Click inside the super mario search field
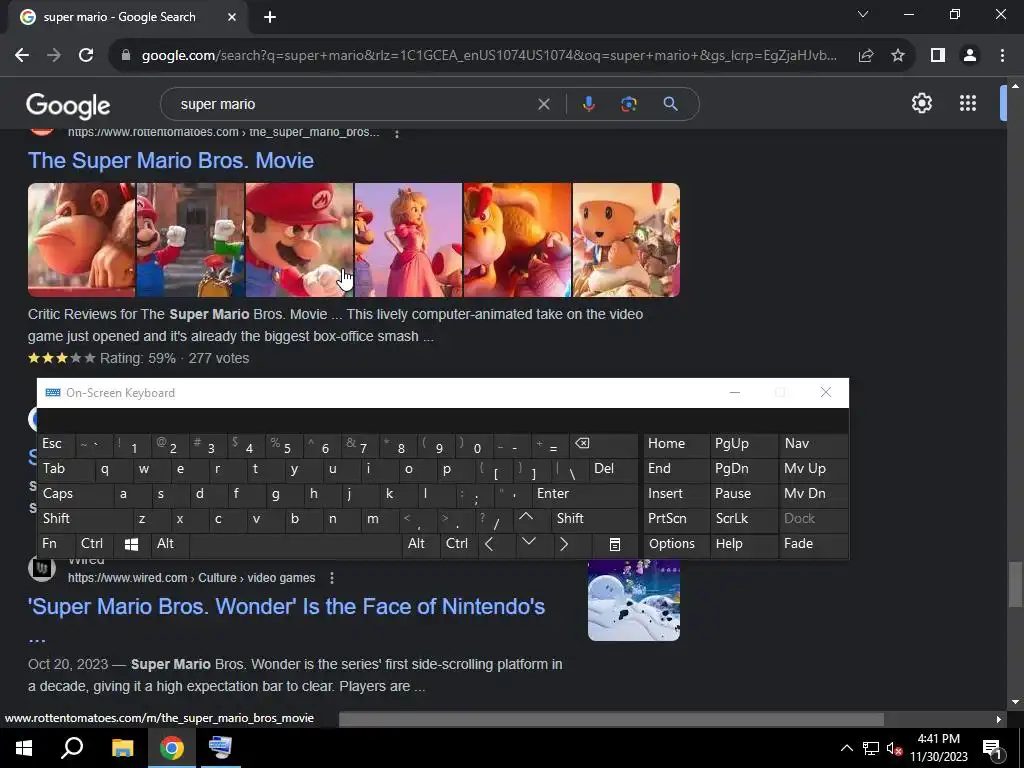Image resolution: width=1024 pixels, height=768 pixels. tap(353, 104)
